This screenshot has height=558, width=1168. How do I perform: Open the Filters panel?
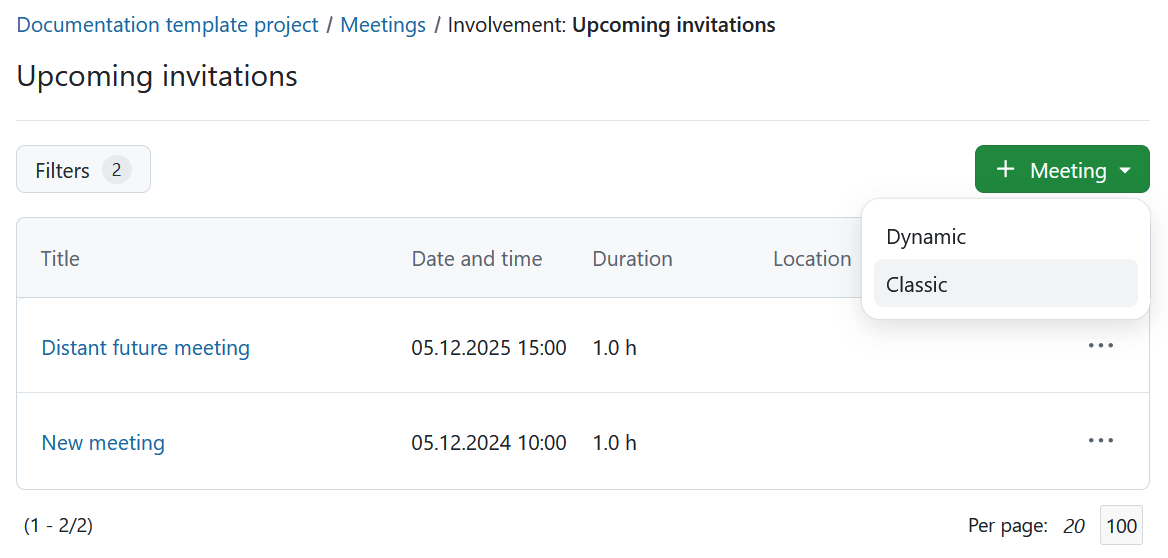[x=83, y=169]
